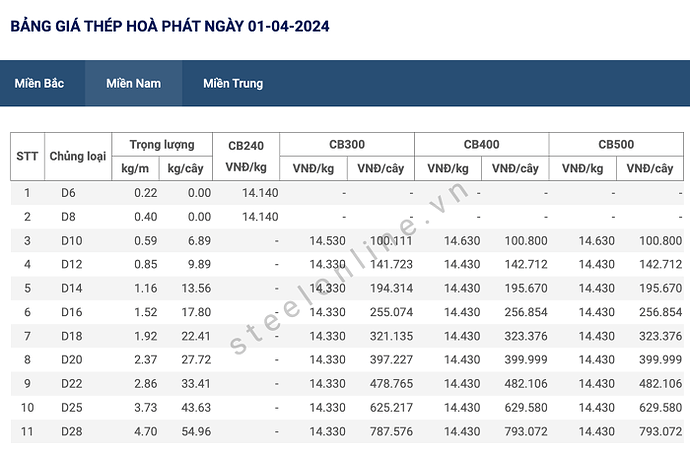The height and width of the screenshot is (453, 690).
Task: Click the 625.217 cell in D25 row
Action: (391, 408)
